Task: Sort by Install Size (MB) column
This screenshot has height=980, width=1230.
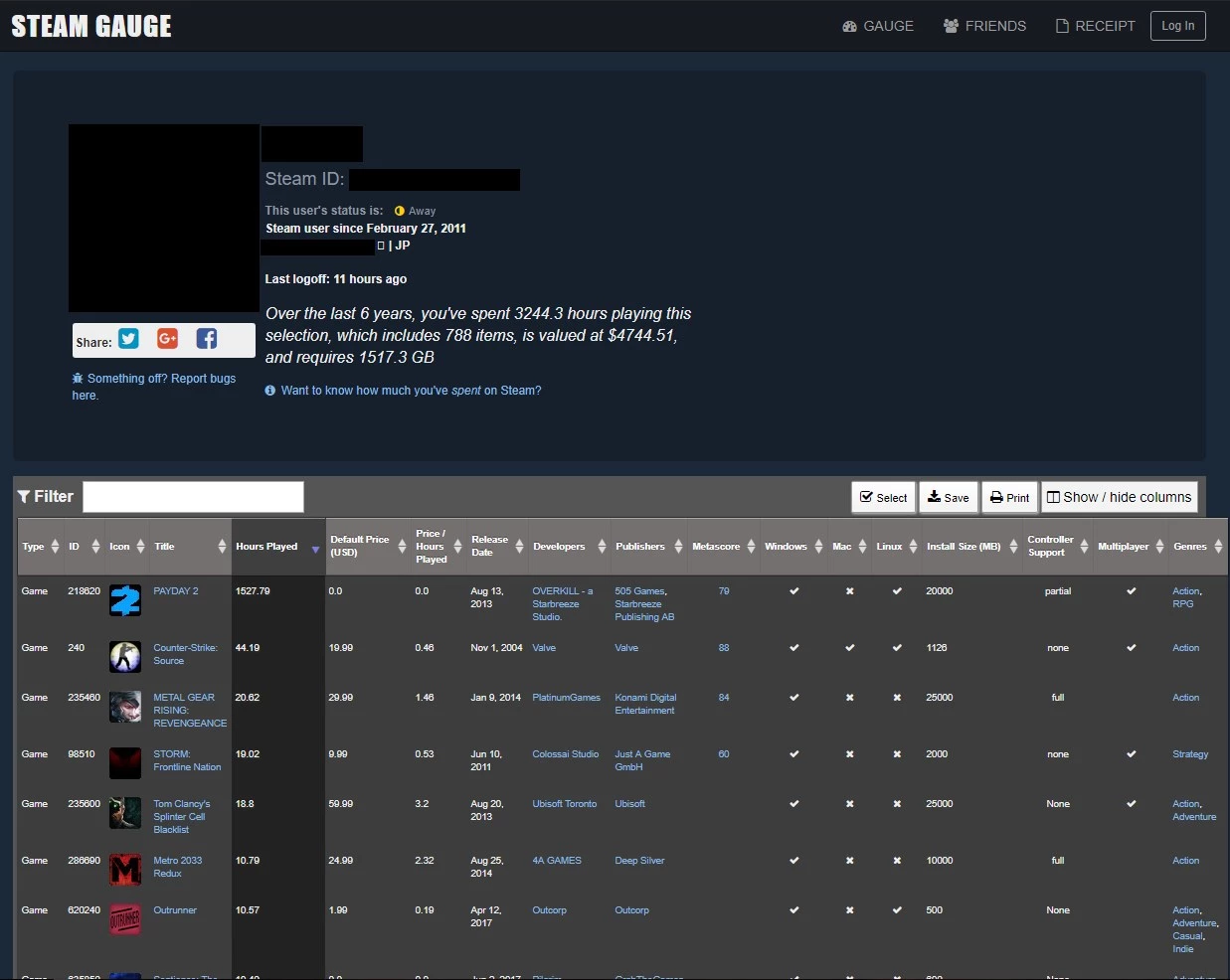Action: tap(972, 547)
